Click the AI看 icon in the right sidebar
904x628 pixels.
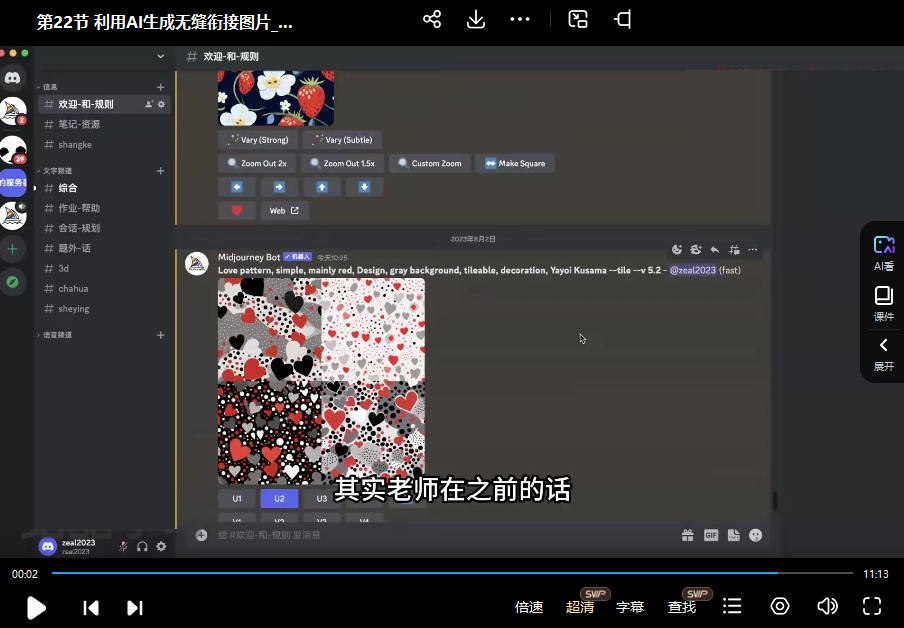[883, 250]
